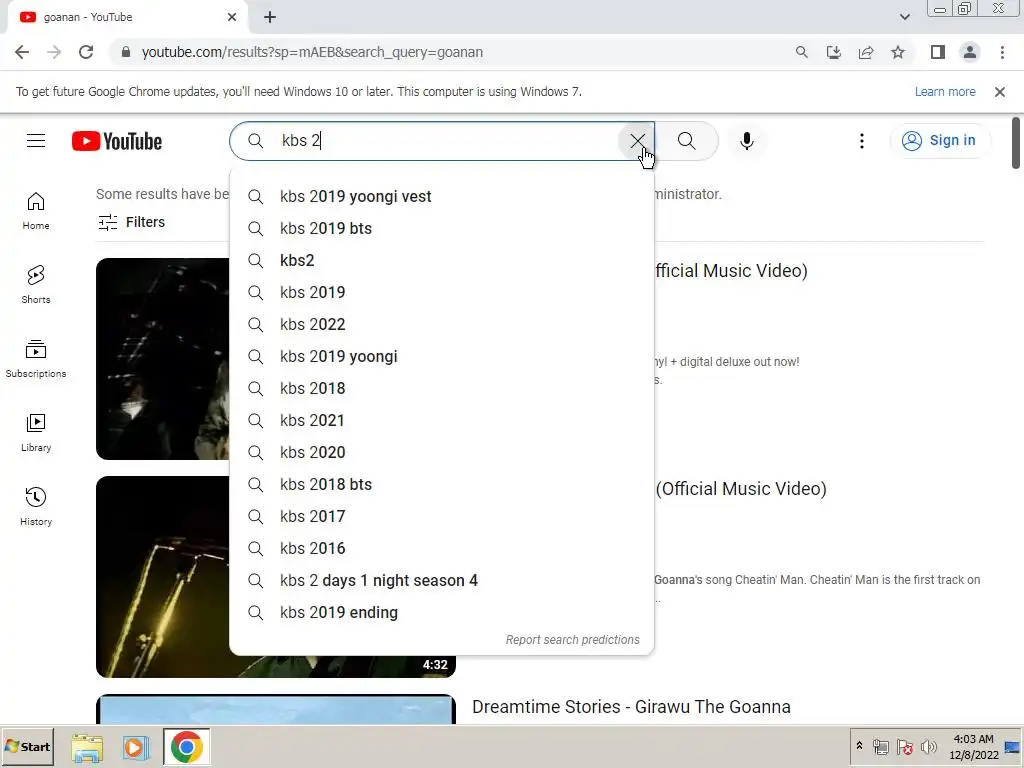Choose the 'kbs2' suggestion

(441, 261)
